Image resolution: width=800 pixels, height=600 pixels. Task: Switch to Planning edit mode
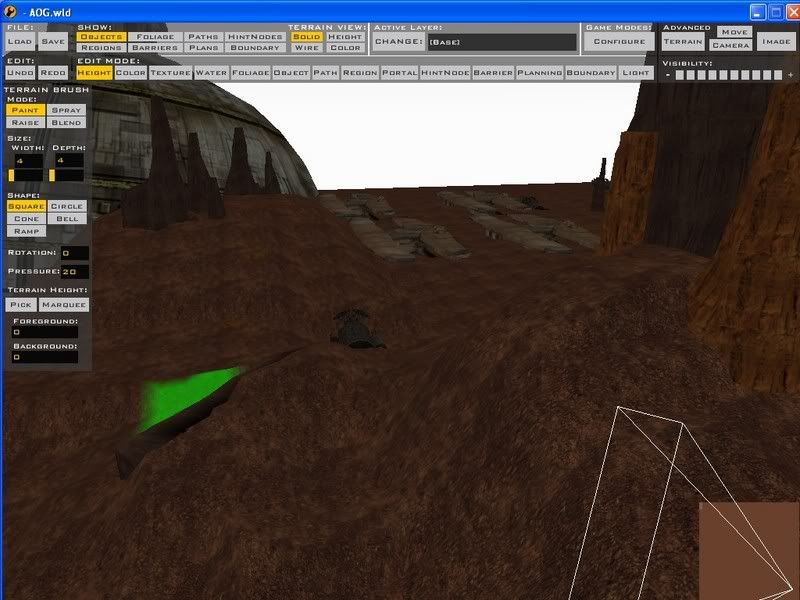540,73
